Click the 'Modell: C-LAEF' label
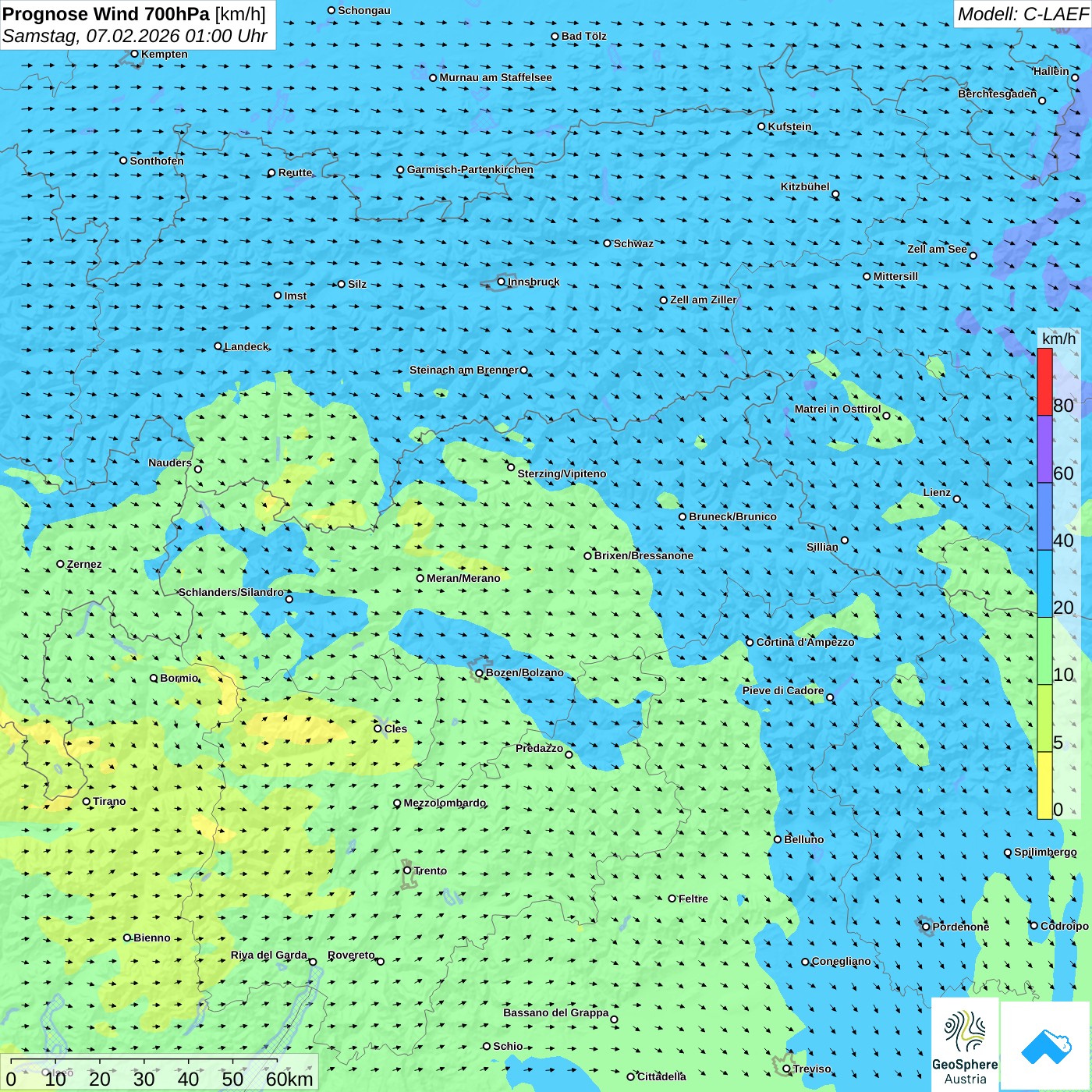 tap(1023, 14)
